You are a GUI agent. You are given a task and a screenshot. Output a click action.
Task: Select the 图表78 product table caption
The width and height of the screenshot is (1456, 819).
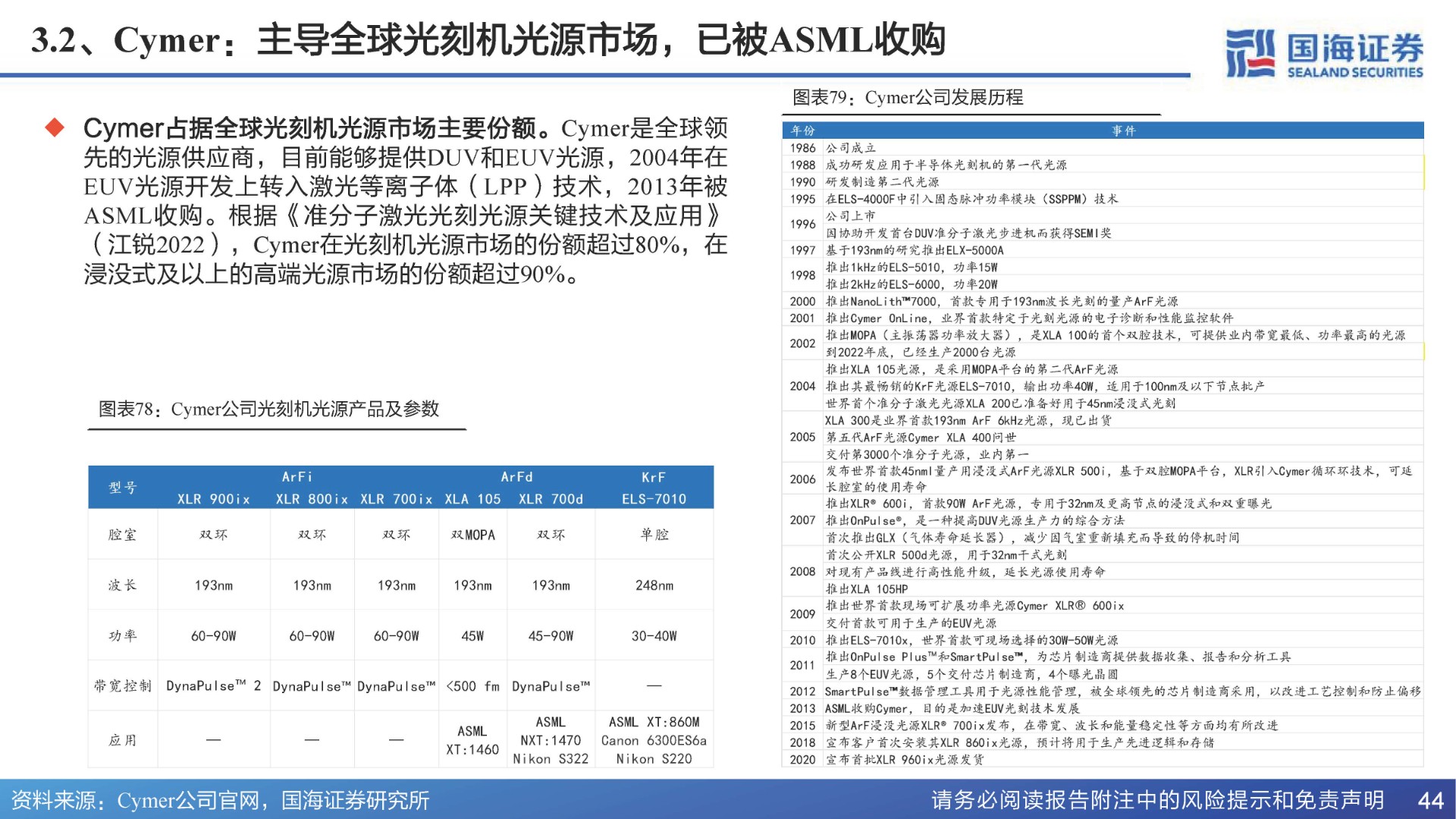pyautogui.click(x=268, y=409)
